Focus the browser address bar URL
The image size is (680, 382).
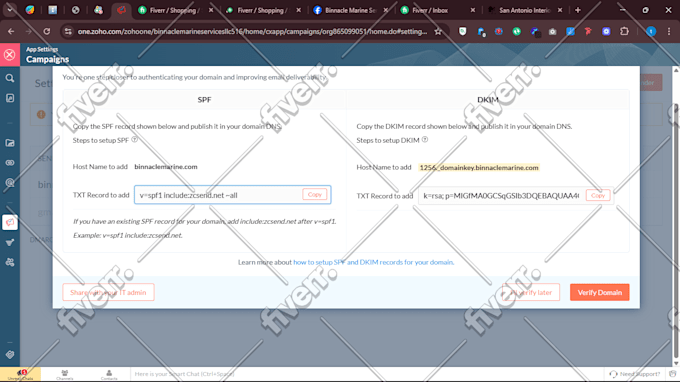pyautogui.click(x=252, y=31)
